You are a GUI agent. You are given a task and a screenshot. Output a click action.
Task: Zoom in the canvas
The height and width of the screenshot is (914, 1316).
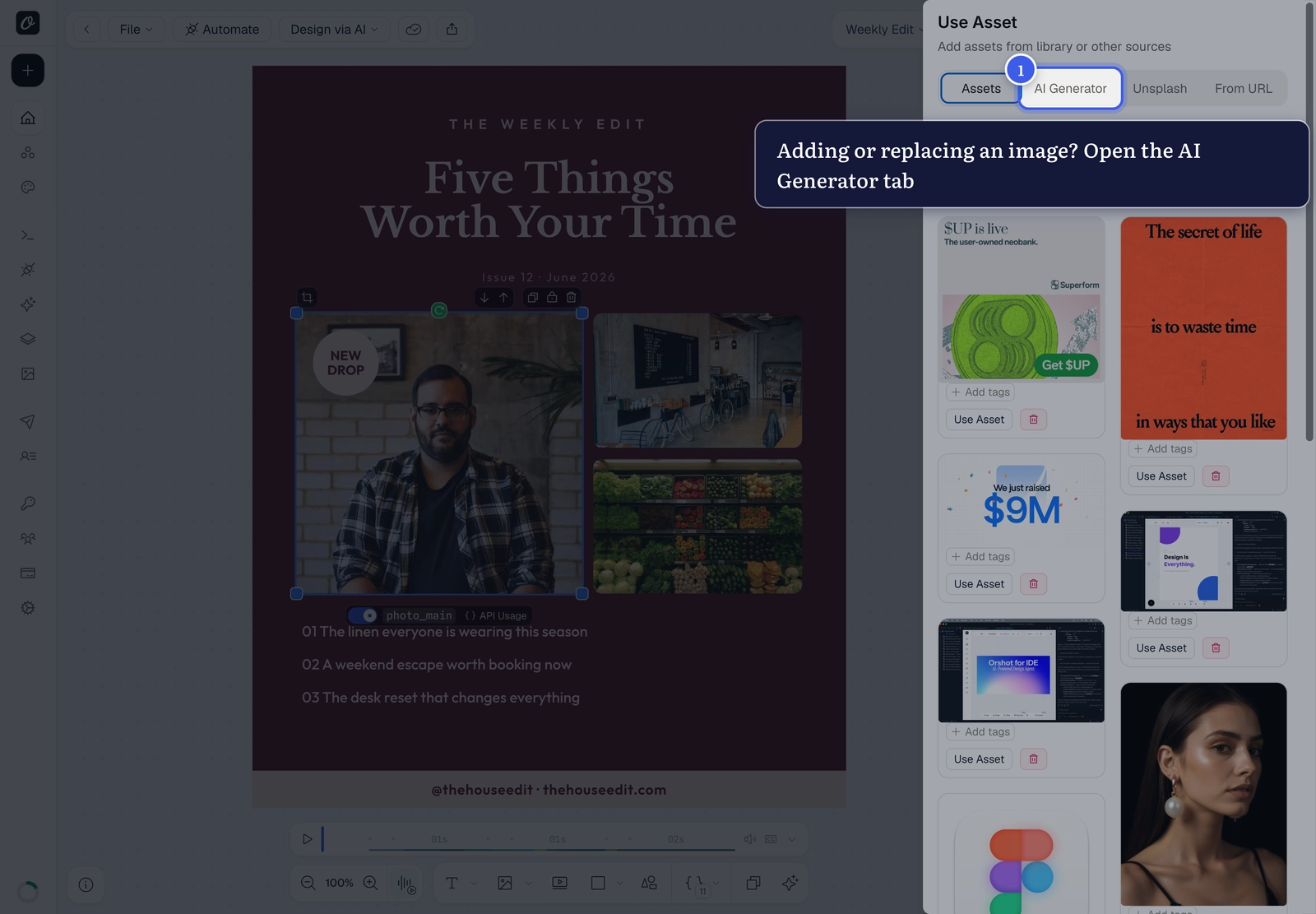tap(370, 883)
